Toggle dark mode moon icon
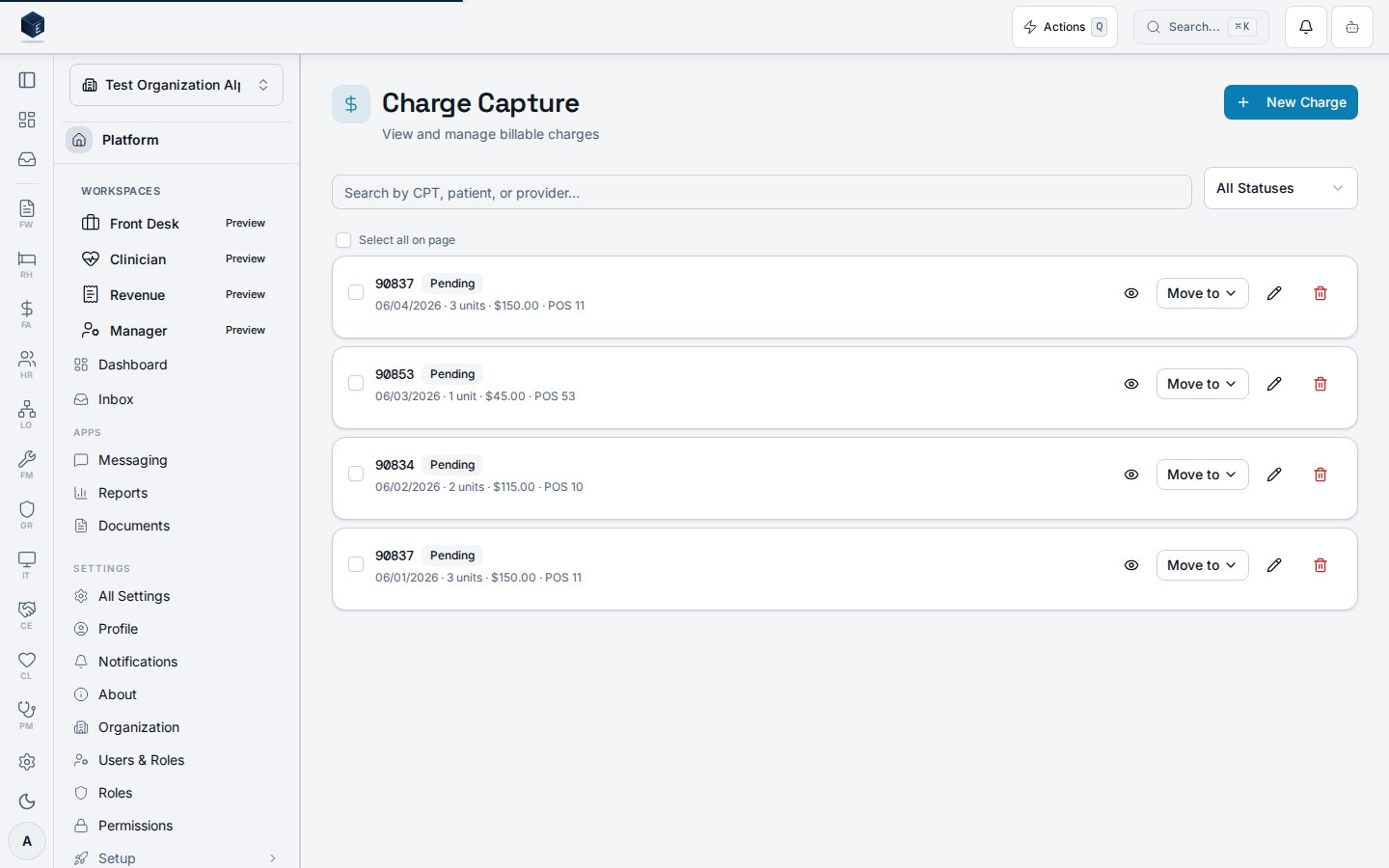The image size is (1389, 868). [x=27, y=801]
